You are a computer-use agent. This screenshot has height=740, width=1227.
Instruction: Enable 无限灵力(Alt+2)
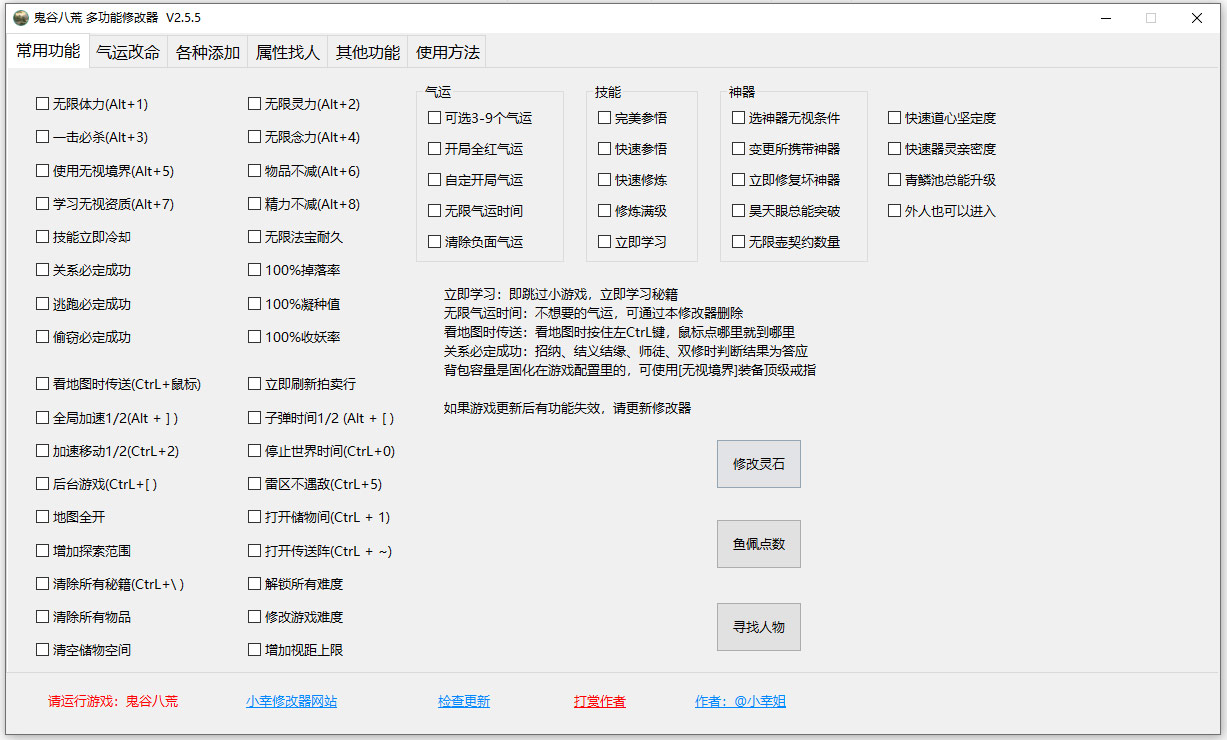[255, 103]
